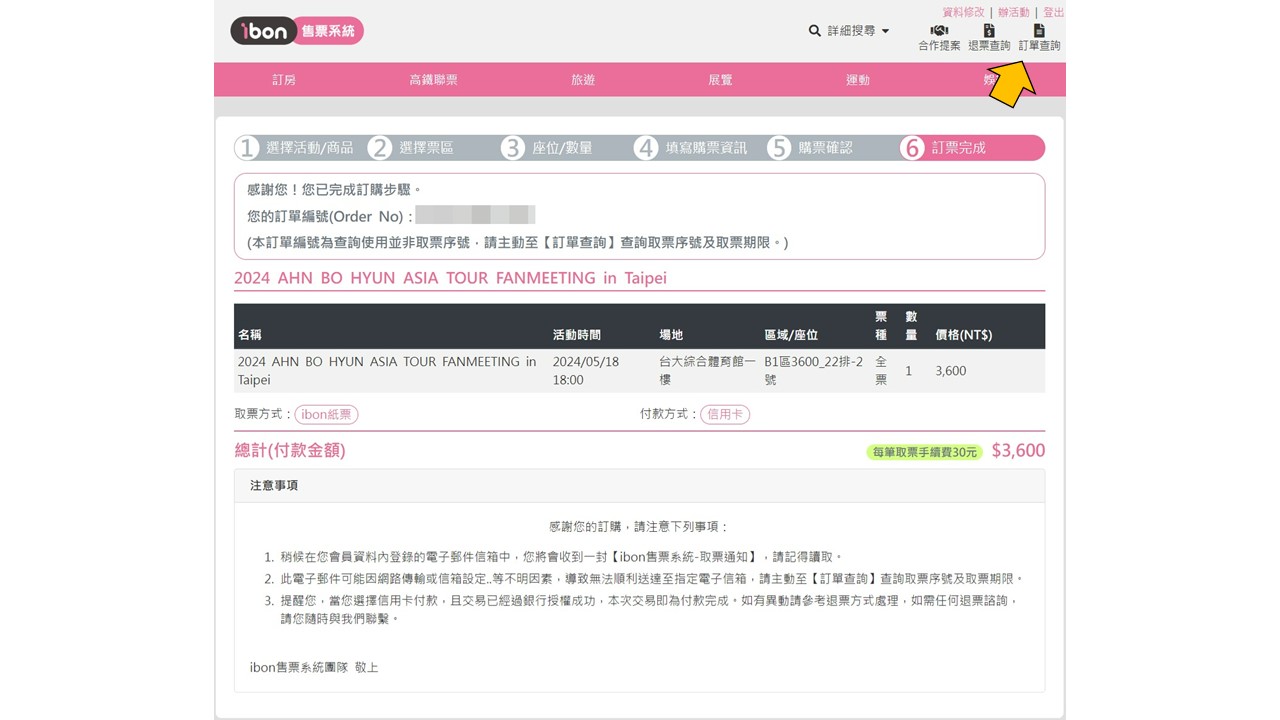The image size is (1280, 720).
Task: Click the 台大綜合體育館一樓 venue cell
Action: click(707, 371)
